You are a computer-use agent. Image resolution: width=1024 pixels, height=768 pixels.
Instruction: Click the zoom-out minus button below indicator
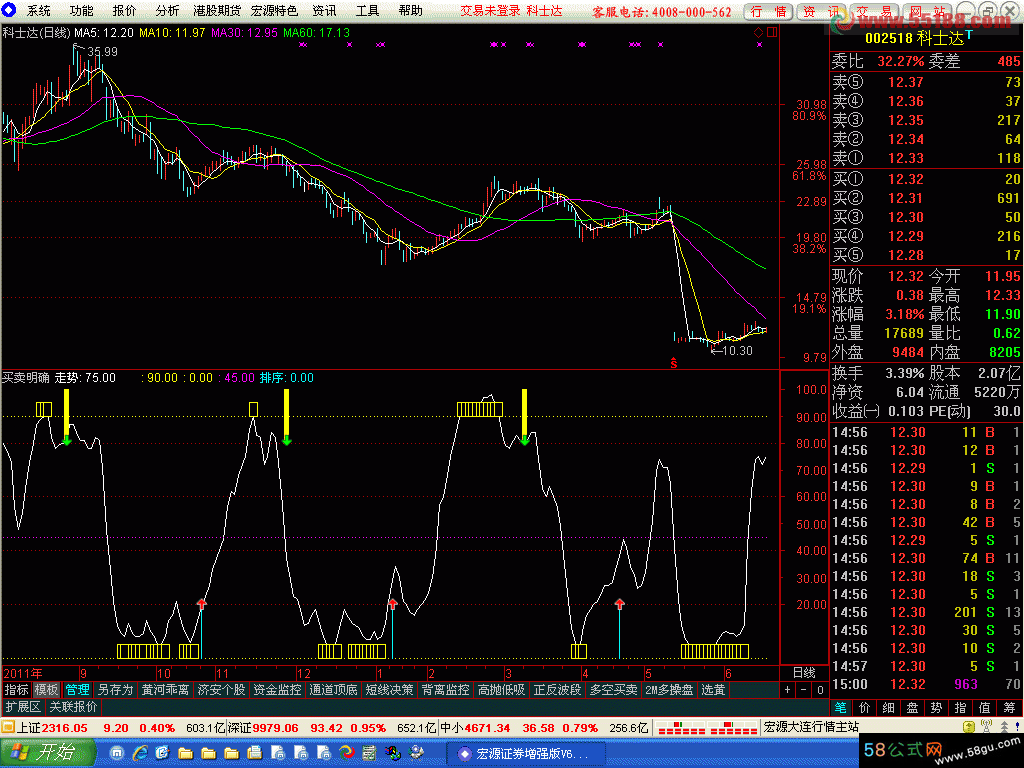tap(803, 690)
